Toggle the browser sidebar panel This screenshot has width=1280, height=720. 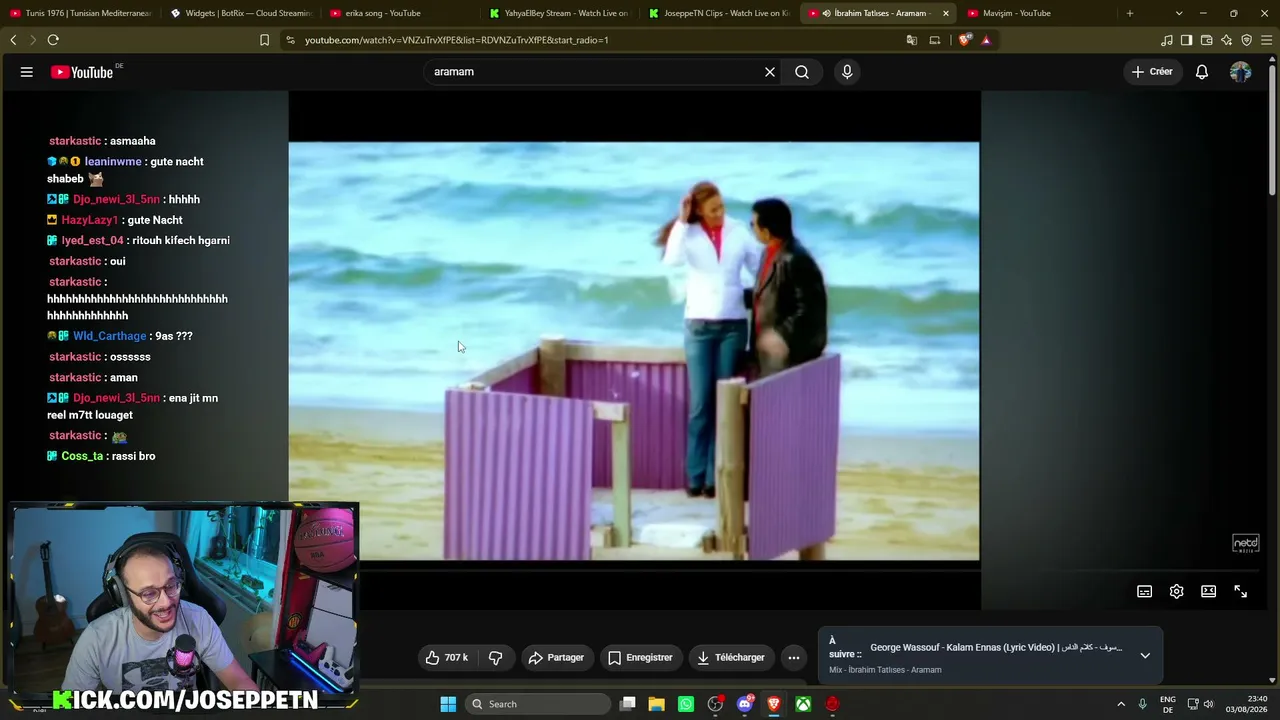[1187, 40]
